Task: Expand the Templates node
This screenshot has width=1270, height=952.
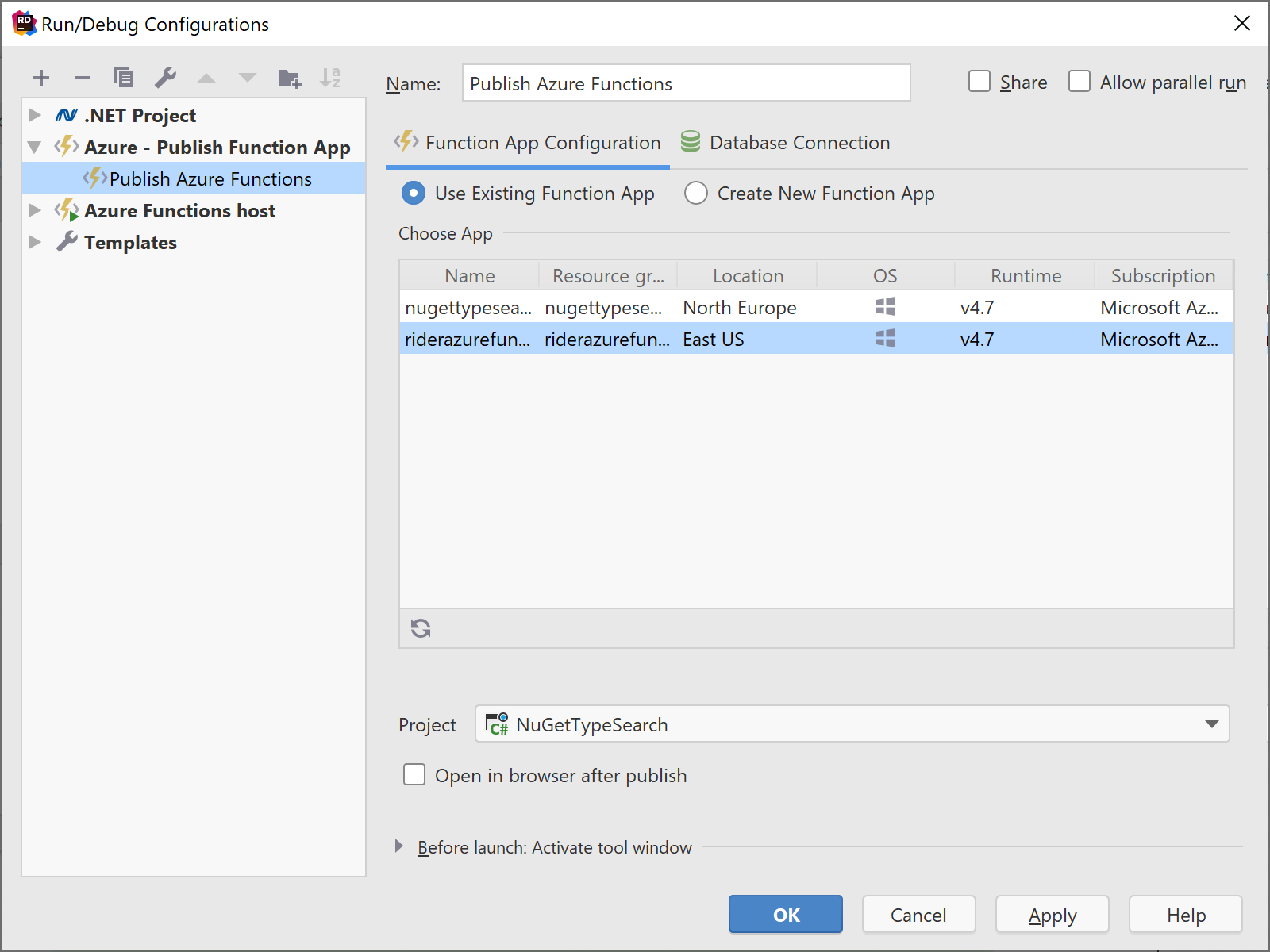Action: 35,242
